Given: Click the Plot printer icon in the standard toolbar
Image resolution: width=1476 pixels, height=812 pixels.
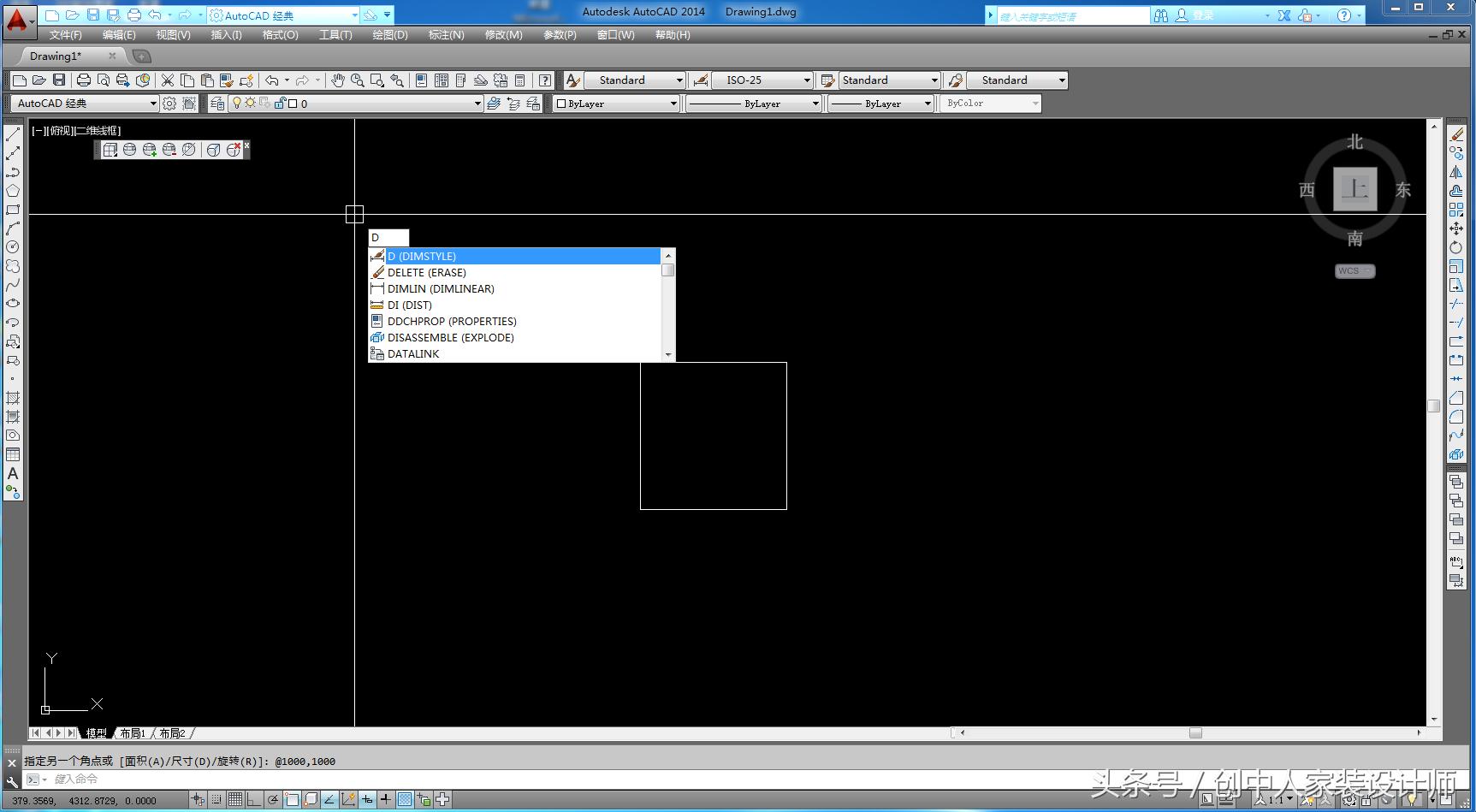Looking at the screenshot, I should pos(83,80).
